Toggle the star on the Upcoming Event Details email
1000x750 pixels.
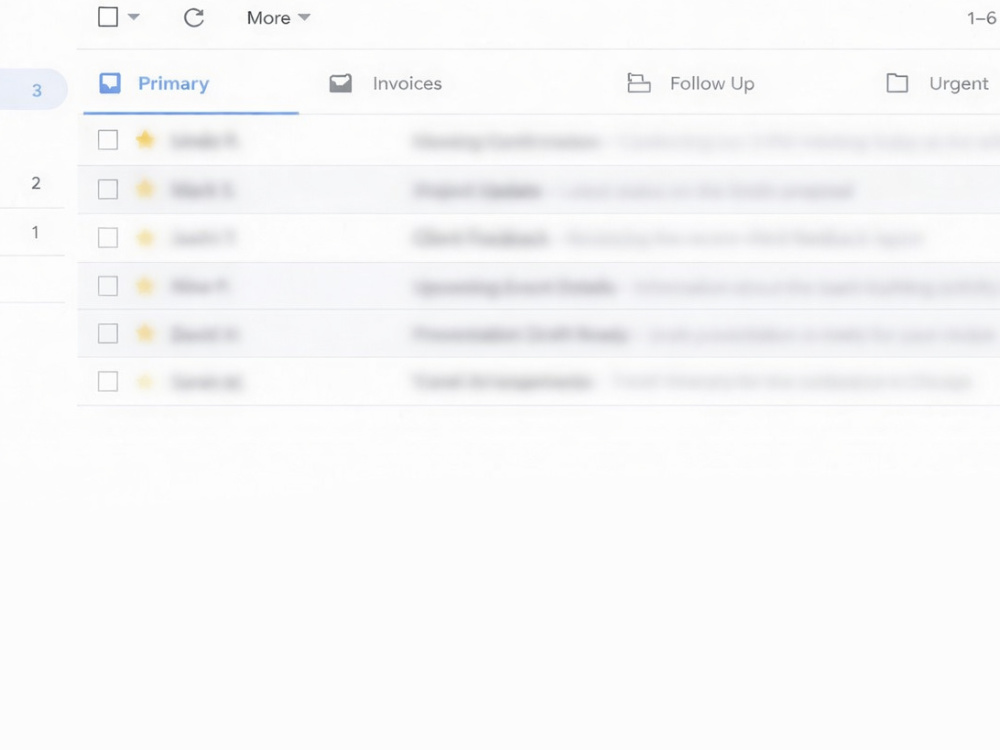tap(145, 286)
